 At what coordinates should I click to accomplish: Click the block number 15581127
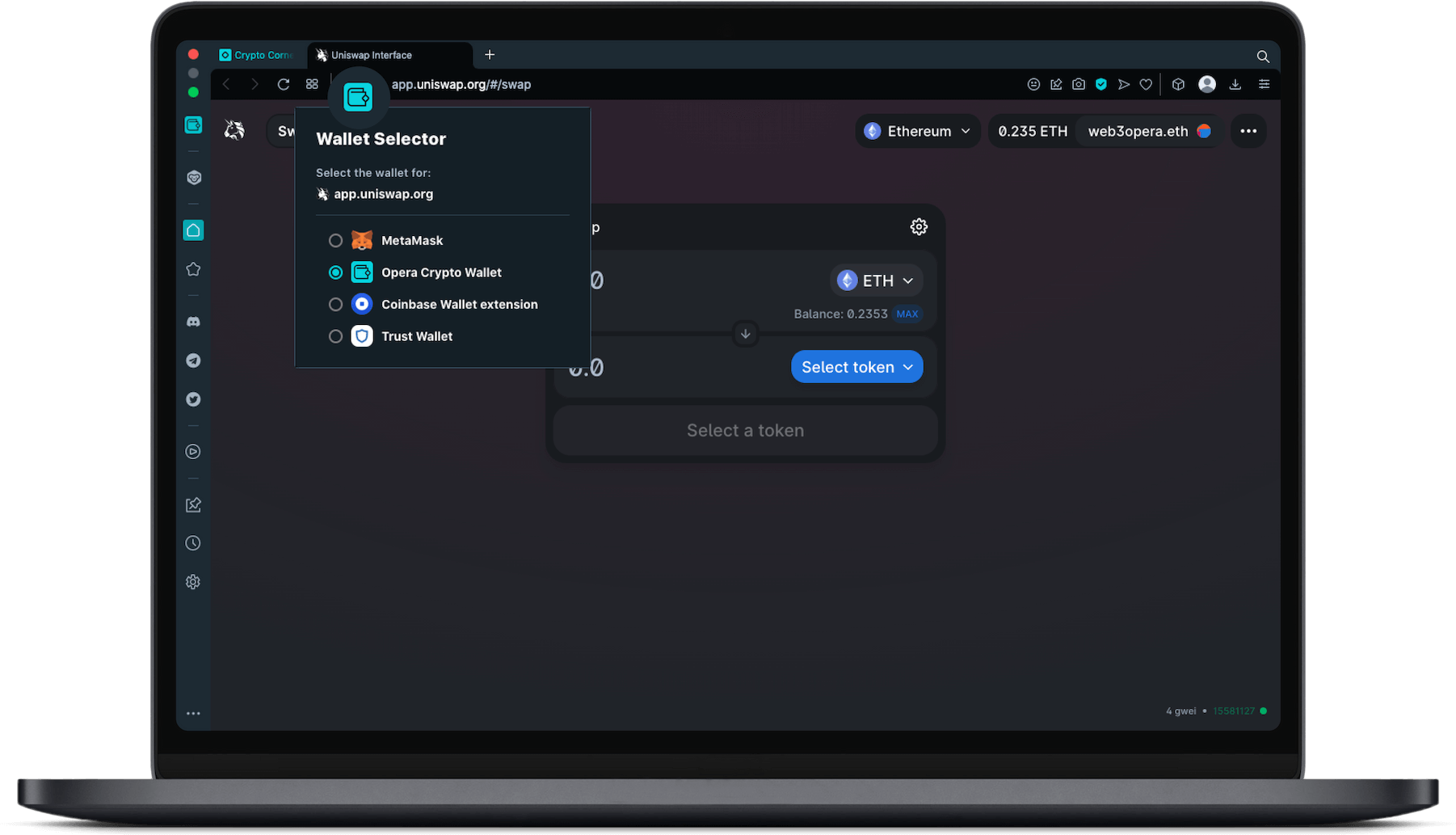[x=1233, y=711]
